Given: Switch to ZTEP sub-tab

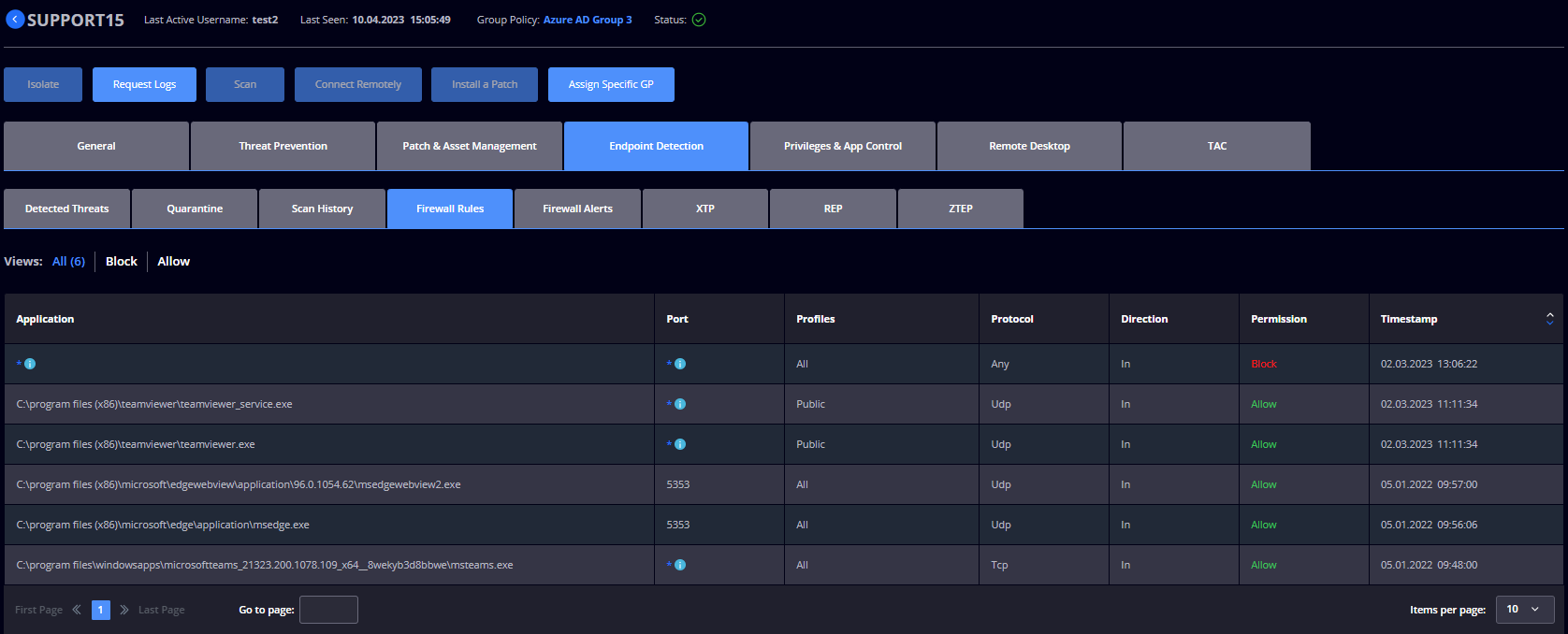Looking at the screenshot, I should [x=961, y=209].
